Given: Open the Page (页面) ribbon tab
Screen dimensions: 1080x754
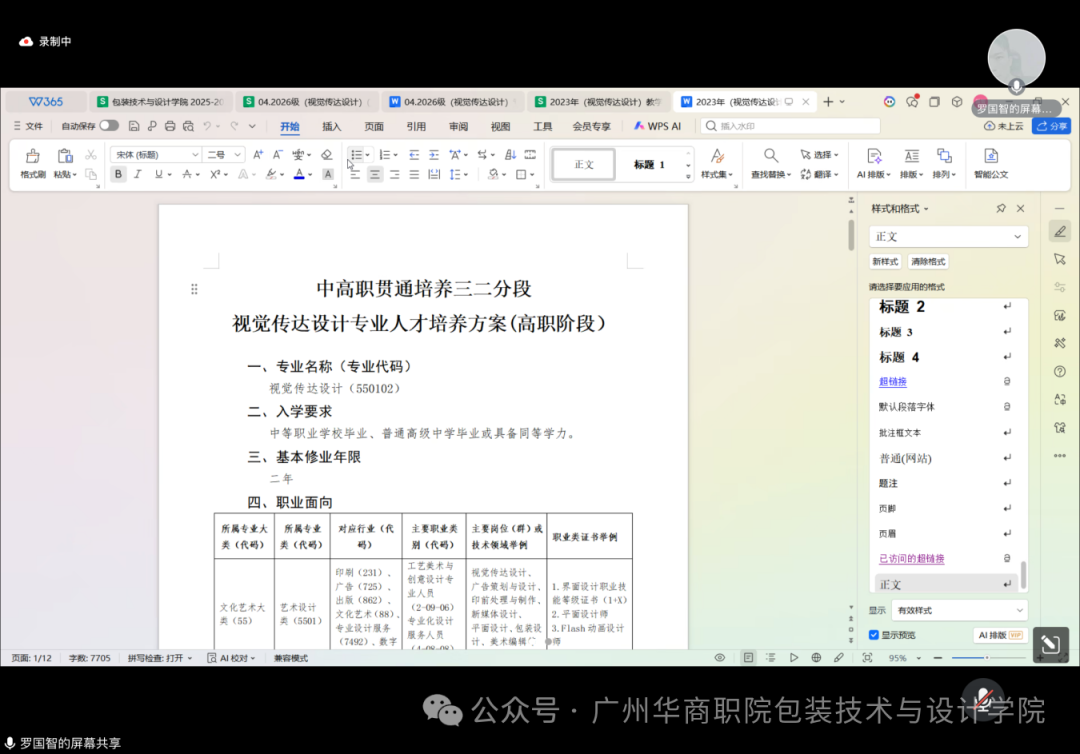Looking at the screenshot, I should pos(374,126).
